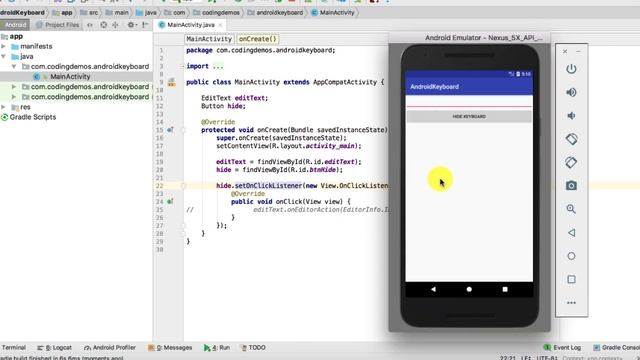Click the src breadcrumb in the navigation bar
Viewport: 640px width, 360px height.
[89, 13]
